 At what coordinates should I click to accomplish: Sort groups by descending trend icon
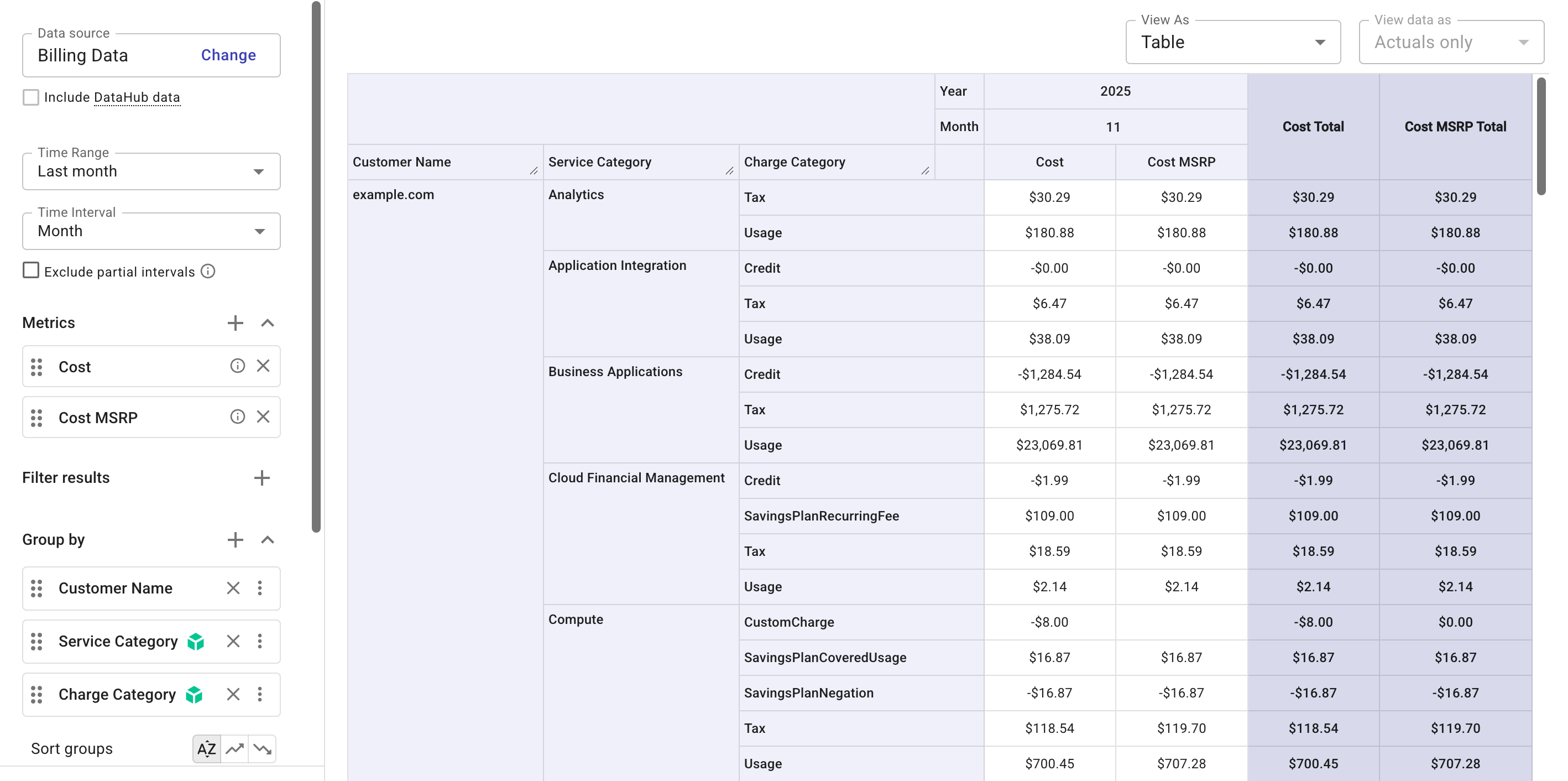pos(263,749)
